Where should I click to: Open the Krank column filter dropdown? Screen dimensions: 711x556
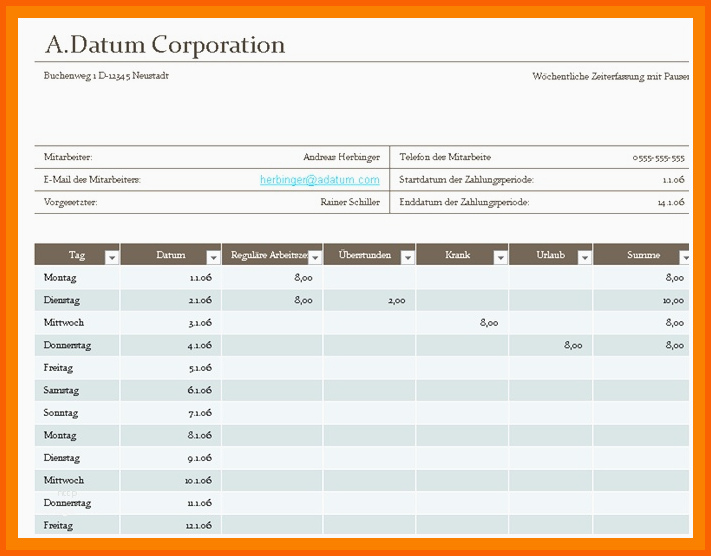[501, 258]
